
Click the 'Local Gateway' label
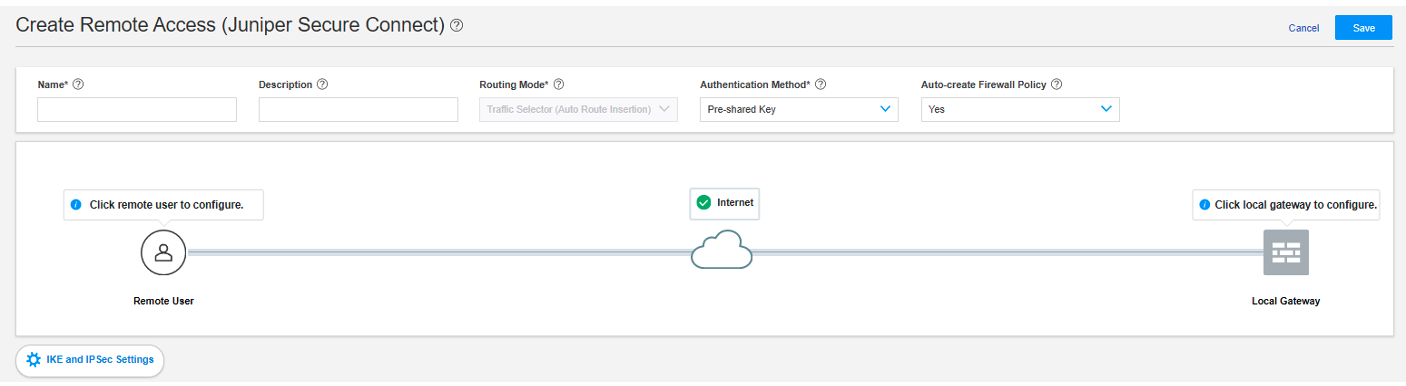[x=1286, y=300]
